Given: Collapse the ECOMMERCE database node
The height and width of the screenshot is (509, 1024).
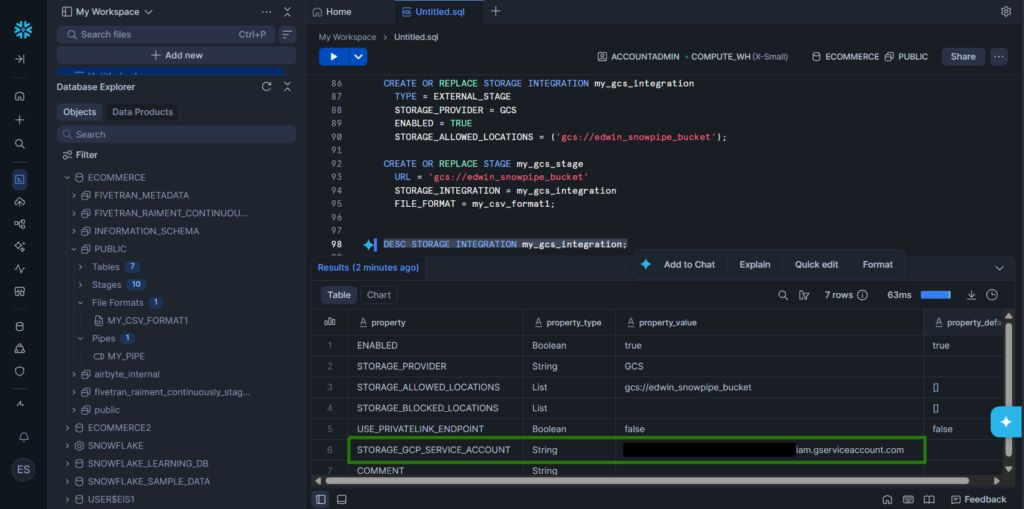Looking at the screenshot, I should [67, 178].
